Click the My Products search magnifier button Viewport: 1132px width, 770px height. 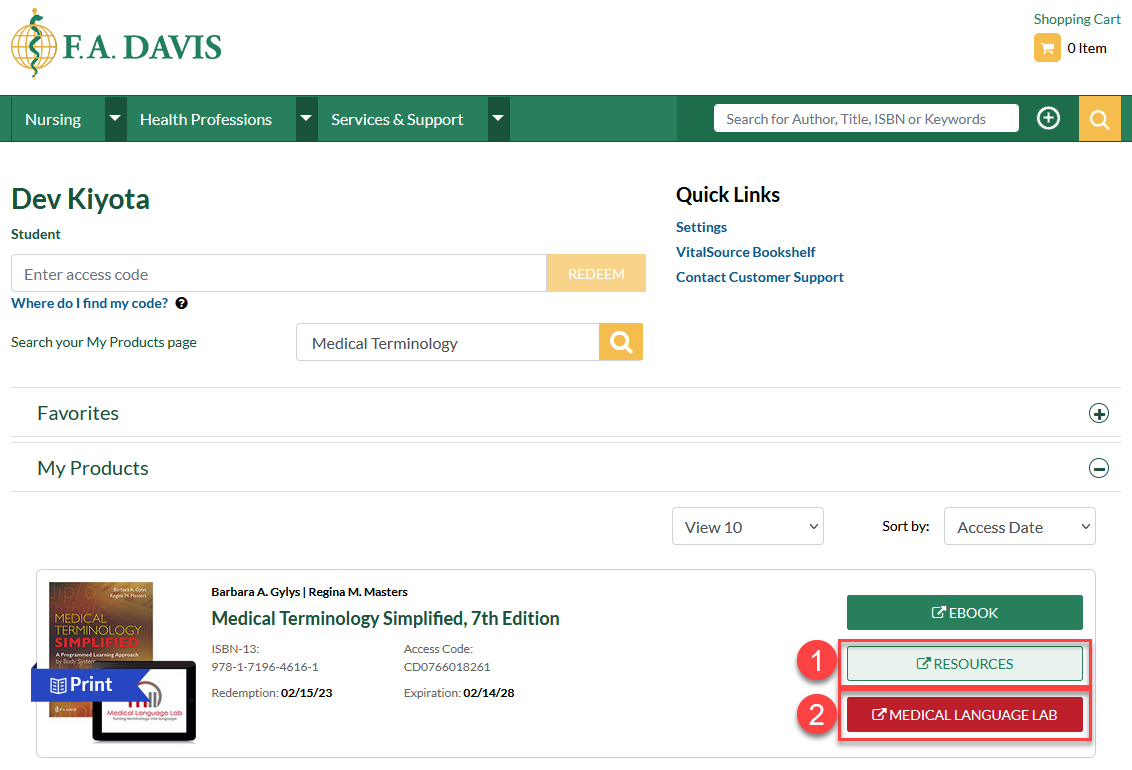pyautogui.click(x=621, y=342)
